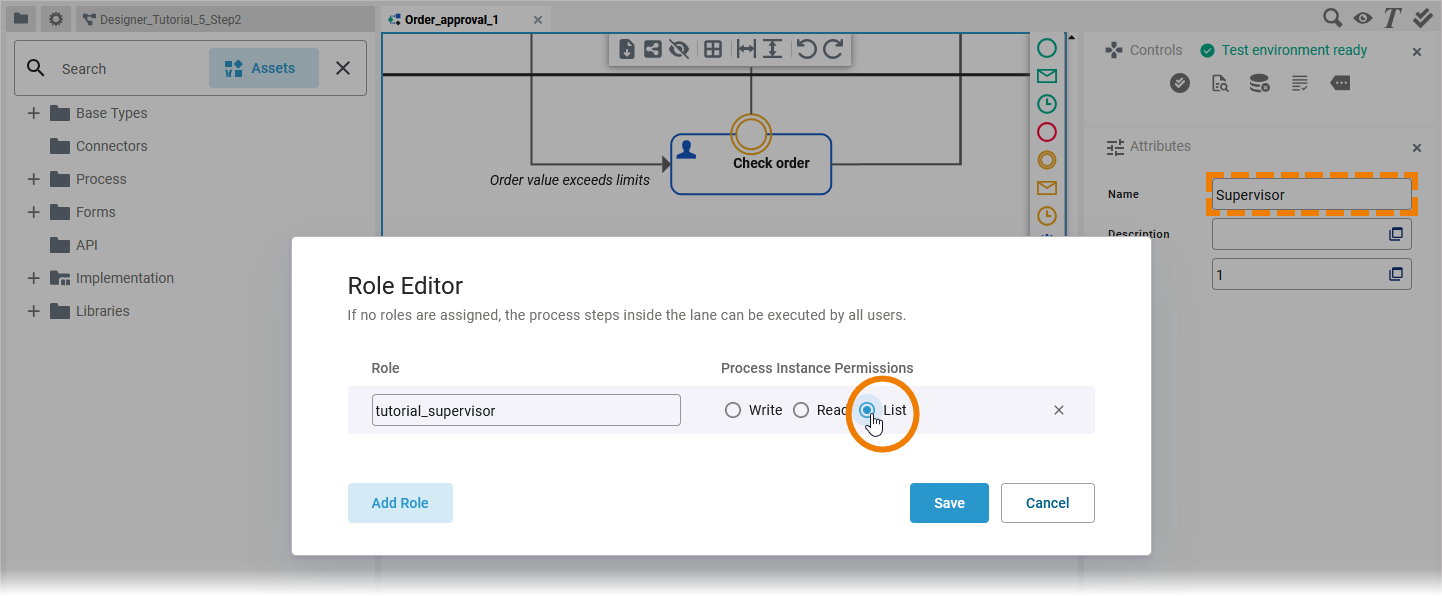Screen dimensions: 1442x596
Task: Clear the explorer search box
Action: tap(343, 68)
